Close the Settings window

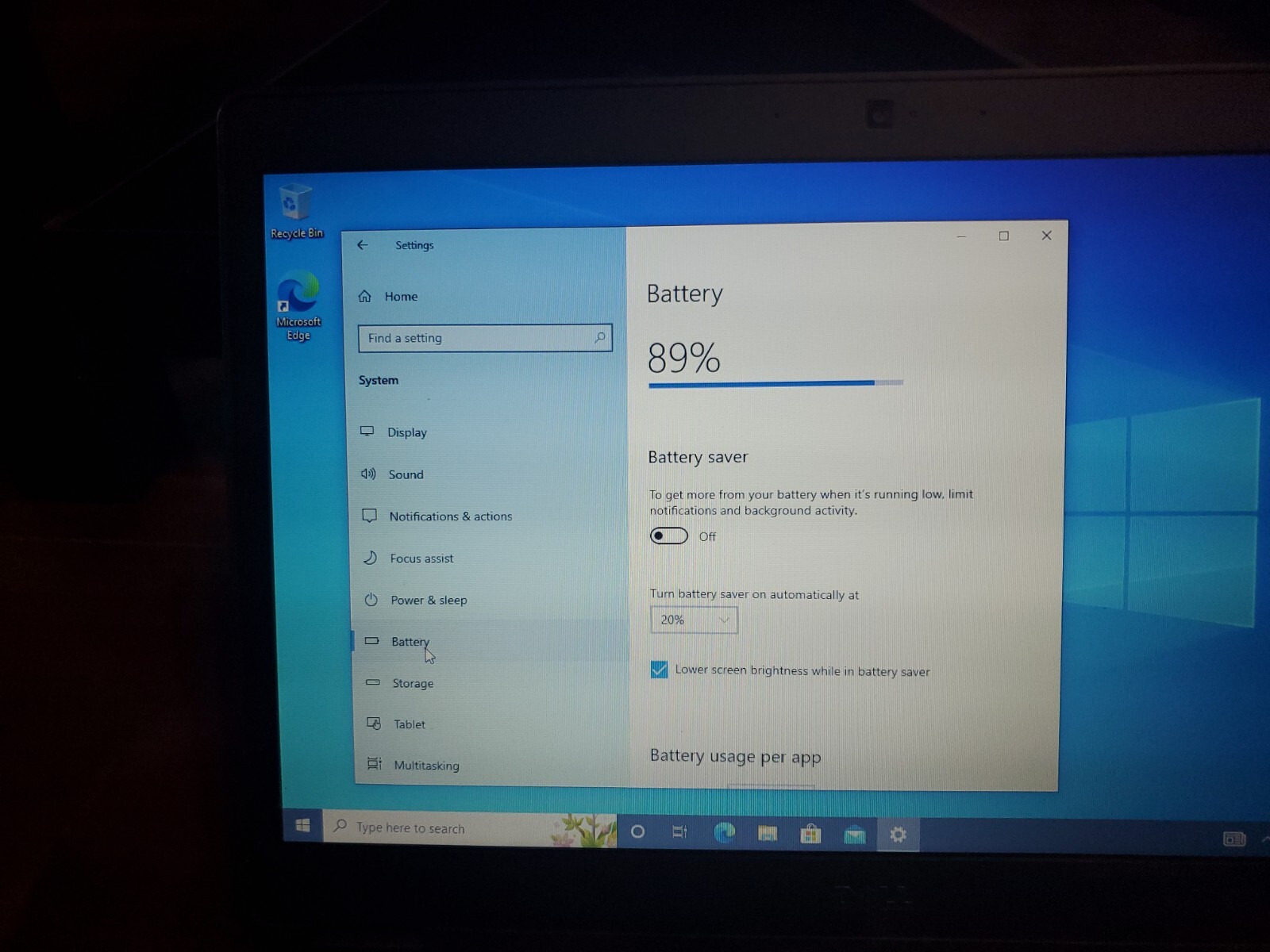click(1047, 235)
